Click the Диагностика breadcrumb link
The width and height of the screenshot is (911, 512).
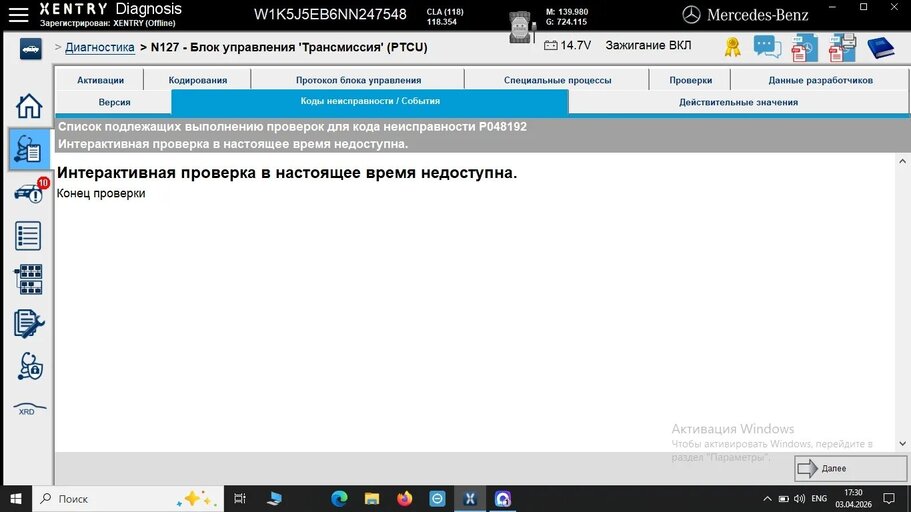coord(99,47)
